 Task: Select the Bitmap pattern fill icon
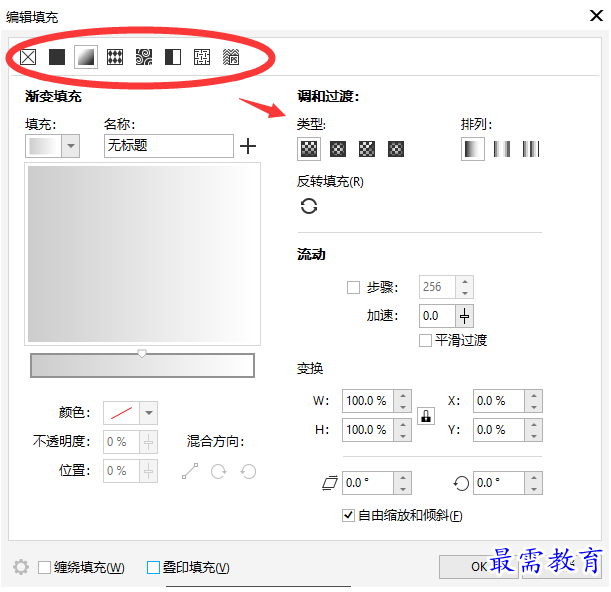pos(144,57)
